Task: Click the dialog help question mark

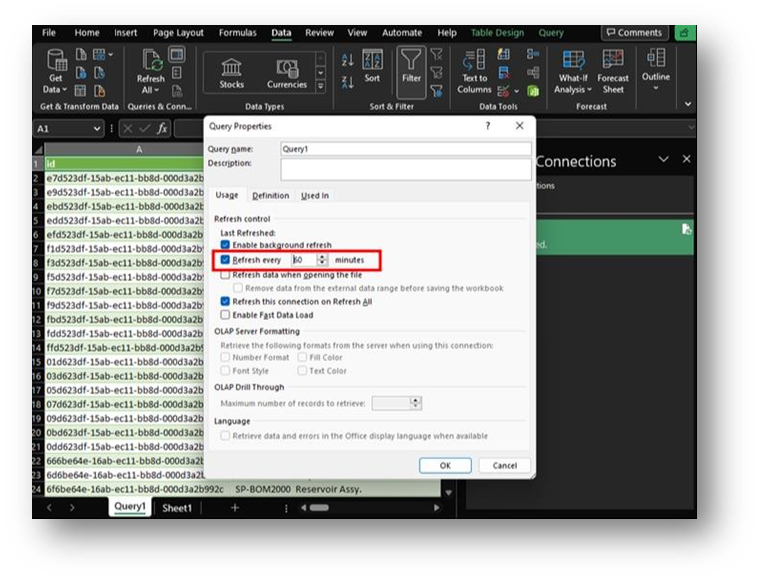Action: 488,126
